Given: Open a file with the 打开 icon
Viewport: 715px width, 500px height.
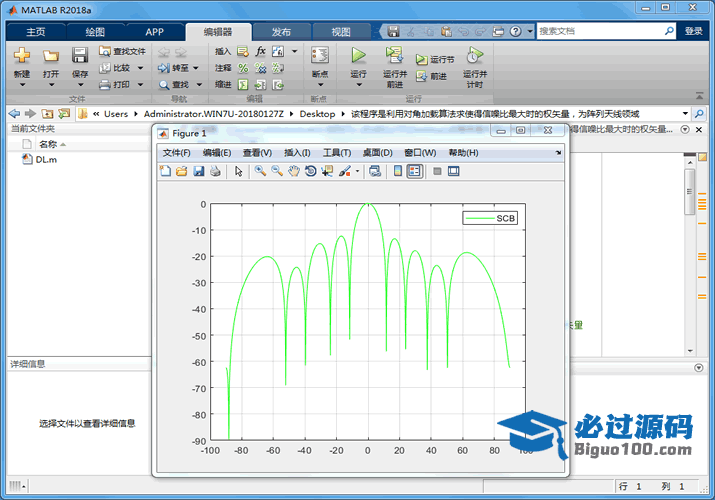Looking at the screenshot, I should (51, 56).
